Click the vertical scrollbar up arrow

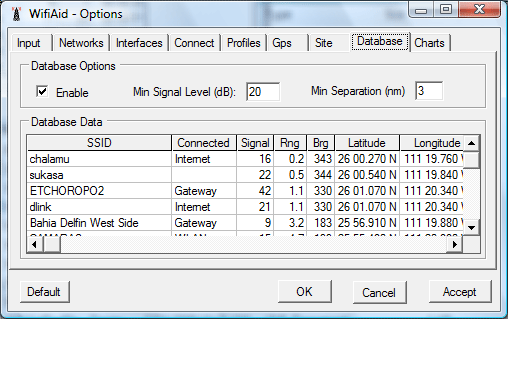471,143
